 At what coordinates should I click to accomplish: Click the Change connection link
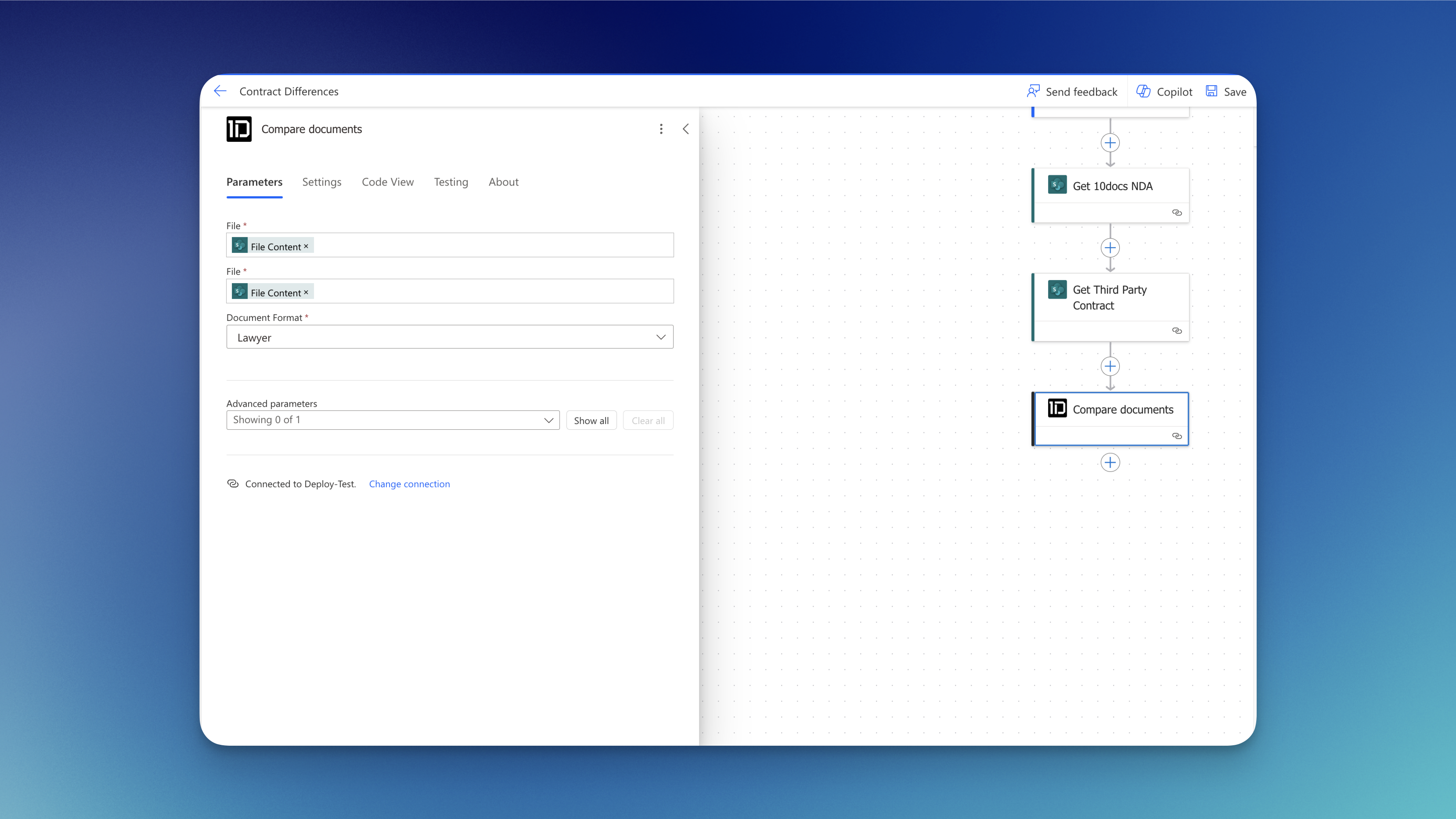pyautogui.click(x=409, y=484)
